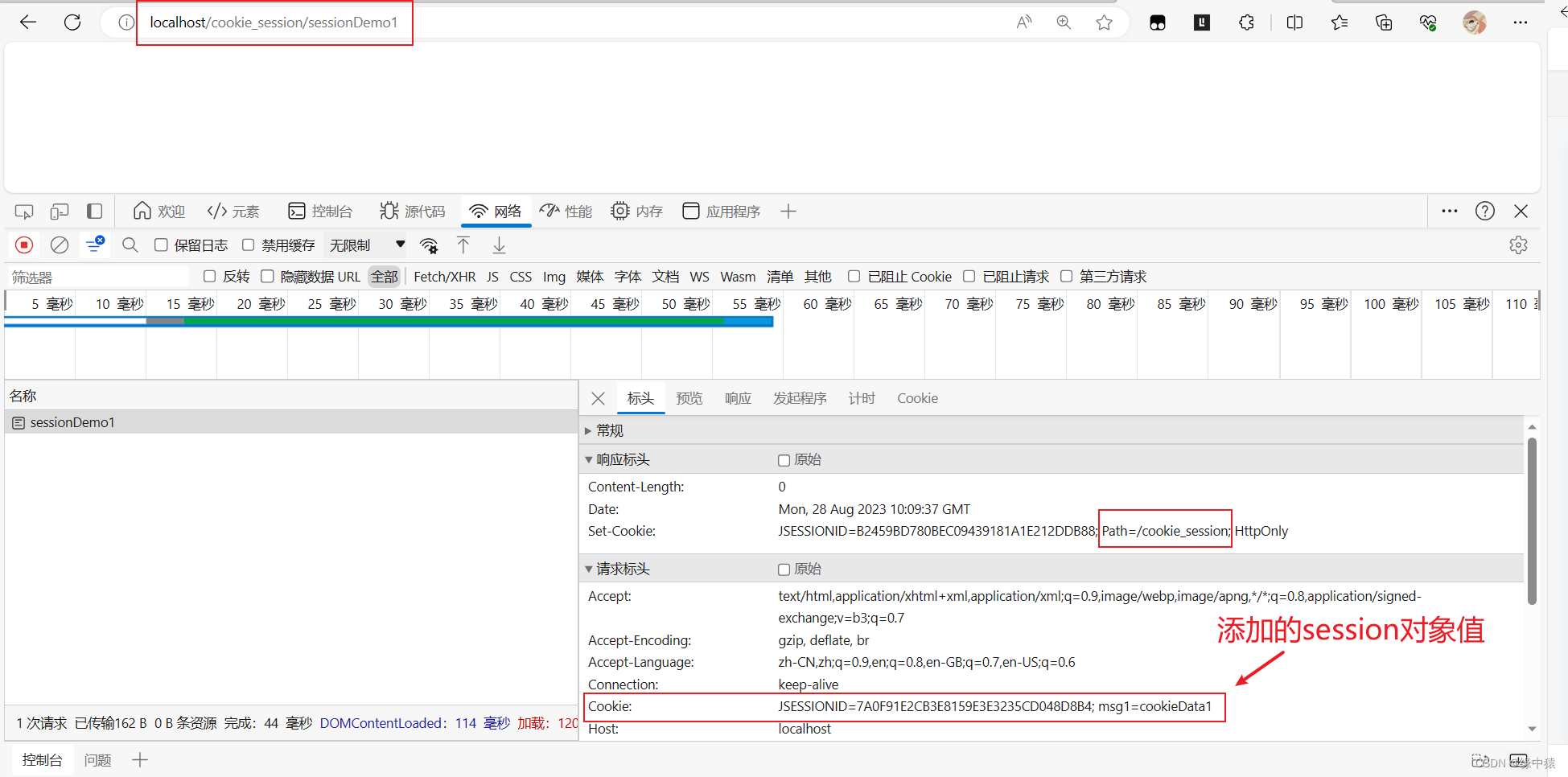Clear the network request log
This screenshot has height=777, width=1568.
[59, 245]
